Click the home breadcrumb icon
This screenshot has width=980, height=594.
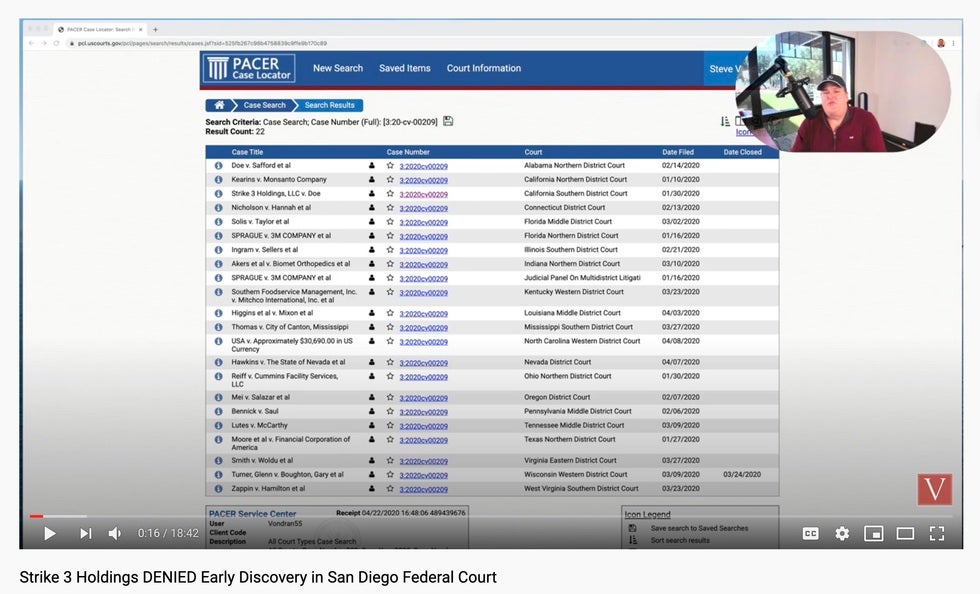219,105
